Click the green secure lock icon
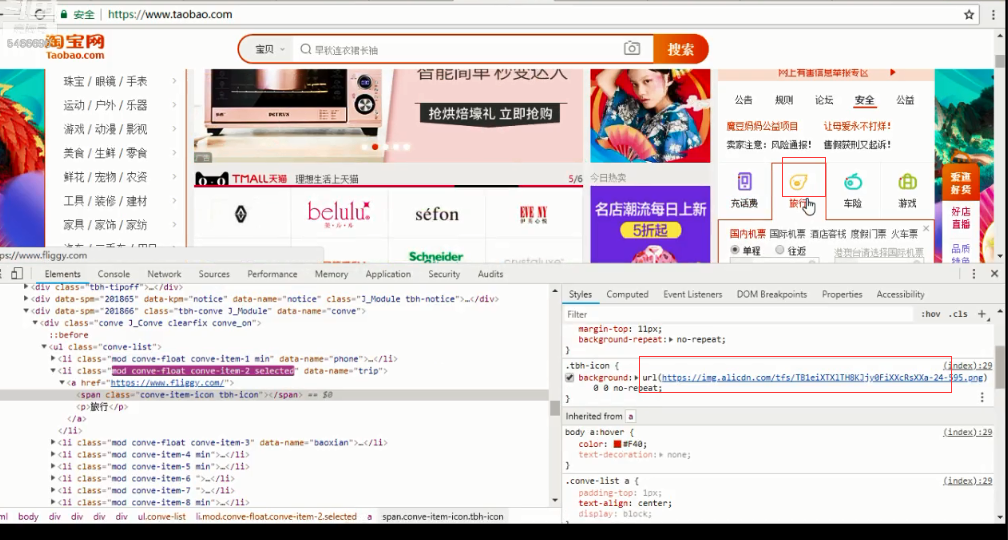 tap(64, 14)
